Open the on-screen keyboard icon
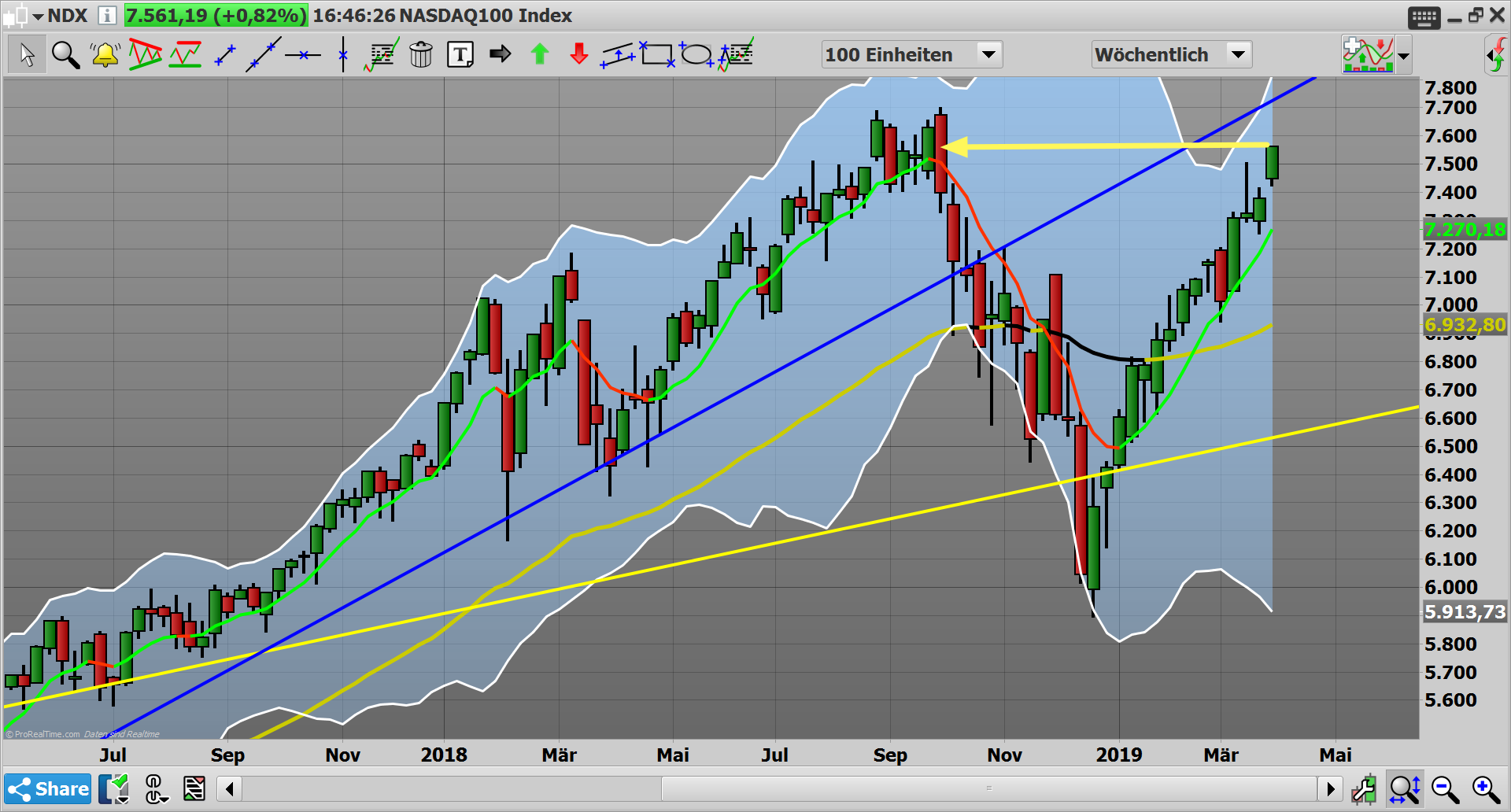1511x812 pixels. [1424, 17]
